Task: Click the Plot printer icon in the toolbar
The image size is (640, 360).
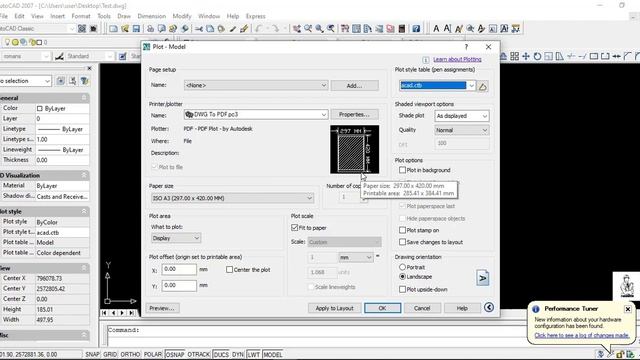Action: click(150, 29)
